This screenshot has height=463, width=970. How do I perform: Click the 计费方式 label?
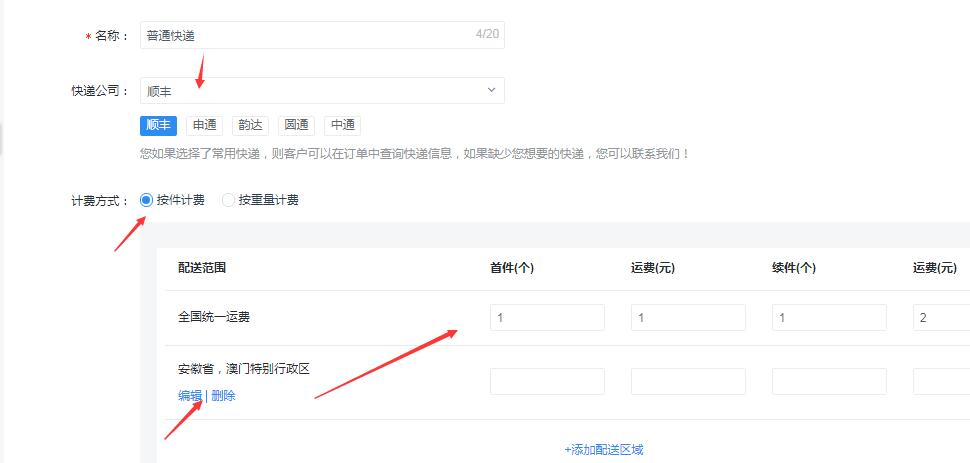pyautogui.click(x=100, y=201)
